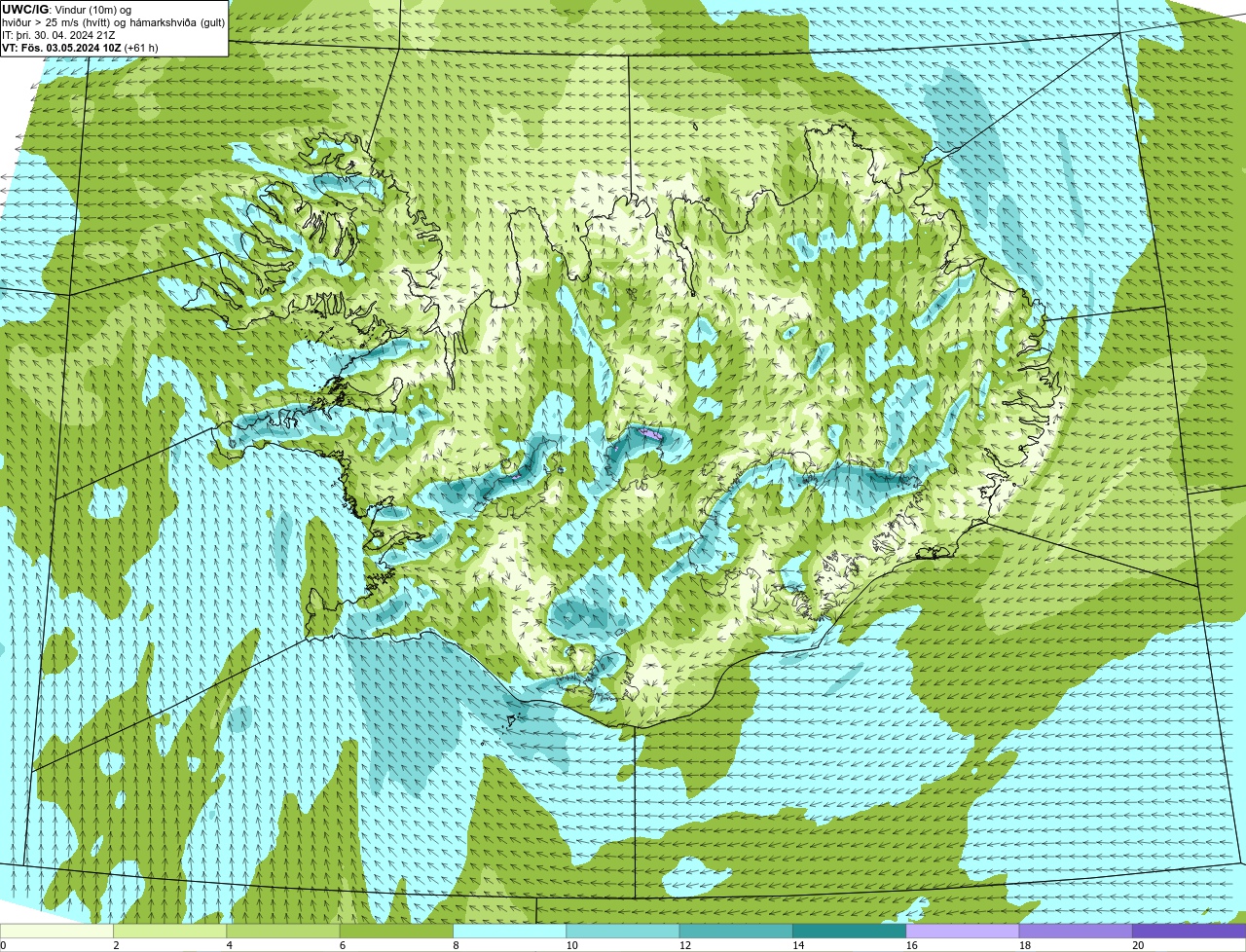Click the 8–10 m/s light cyan legend swatch

(510, 931)
